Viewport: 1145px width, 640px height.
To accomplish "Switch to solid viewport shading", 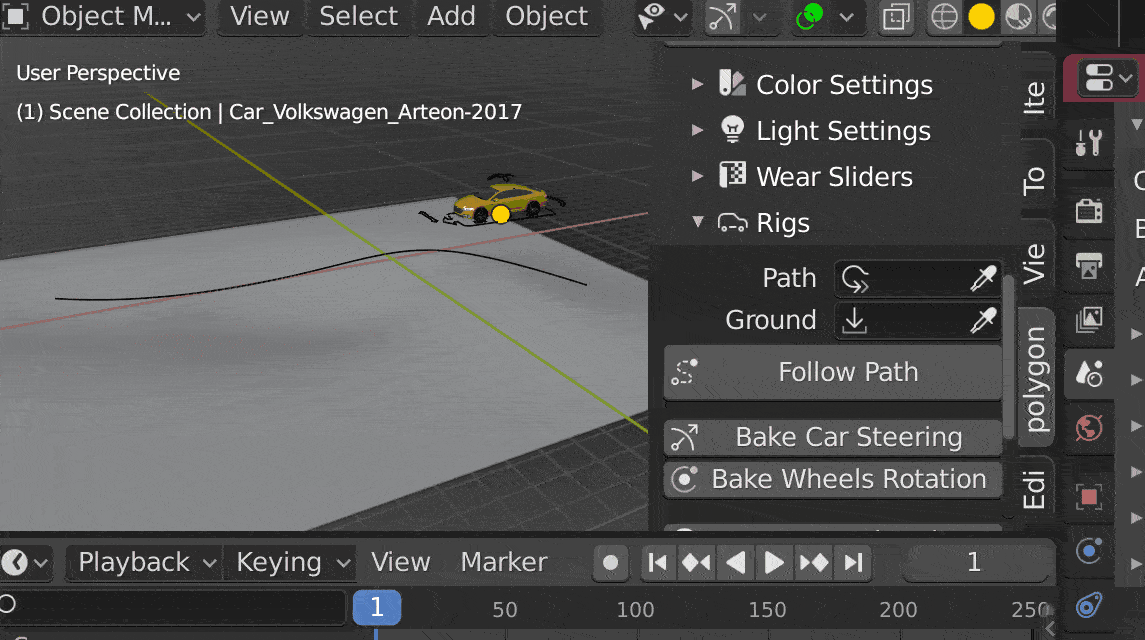I will 981,17.
